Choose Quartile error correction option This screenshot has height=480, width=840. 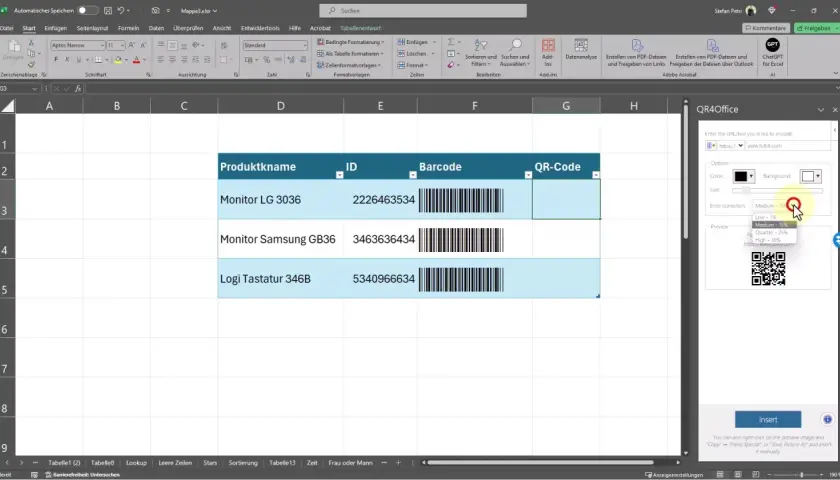click(x=774, y=232)
